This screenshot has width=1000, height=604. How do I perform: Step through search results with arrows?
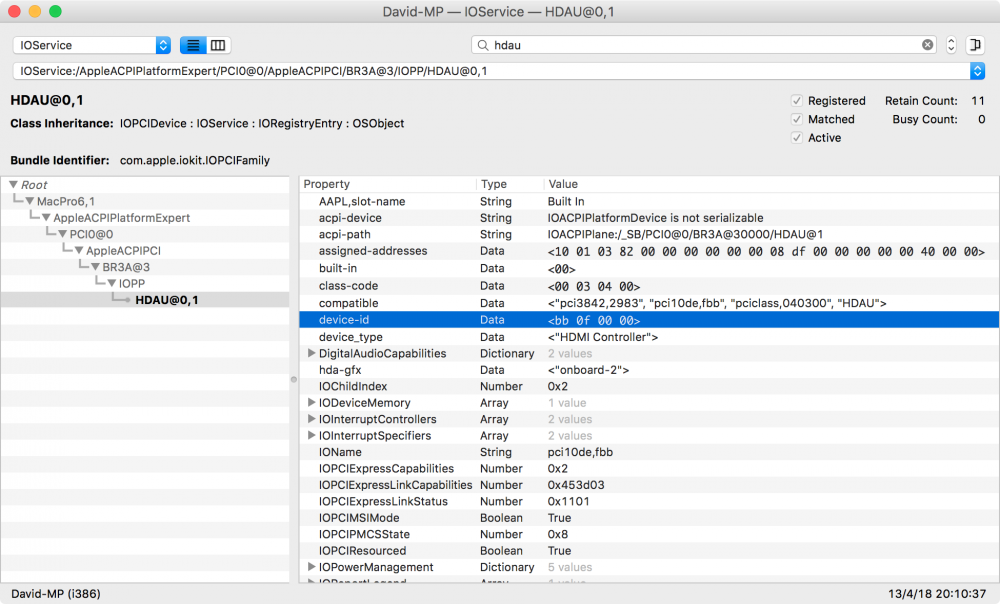click(x=951, y=45)
